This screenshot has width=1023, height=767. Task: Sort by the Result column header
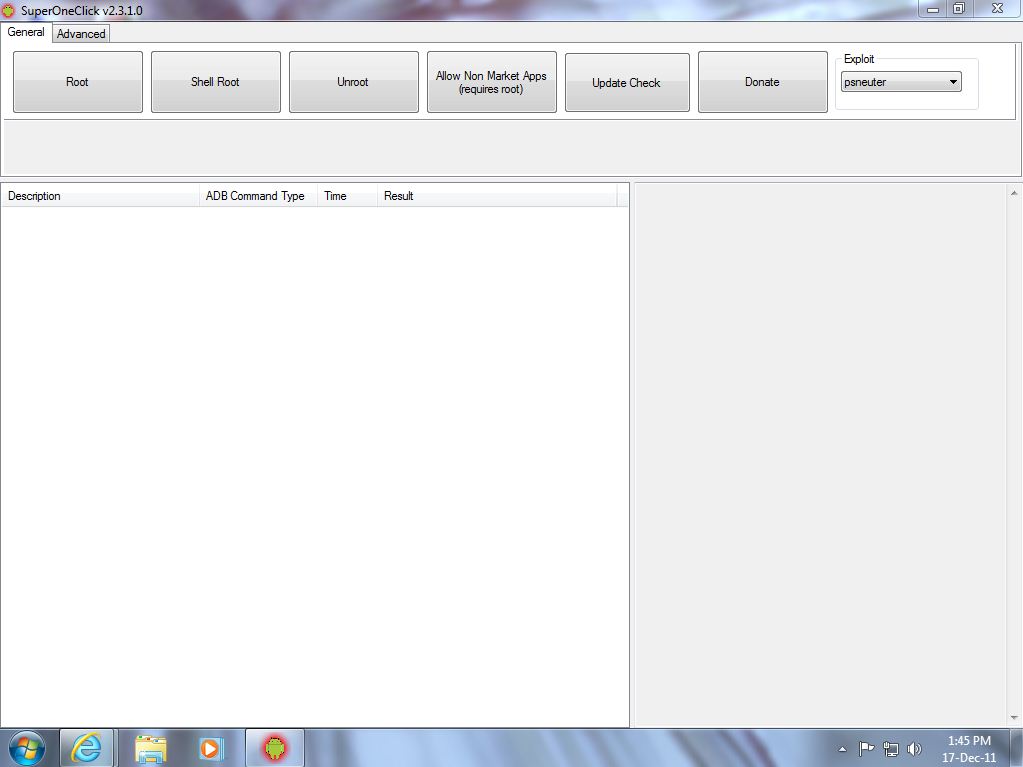497,196
